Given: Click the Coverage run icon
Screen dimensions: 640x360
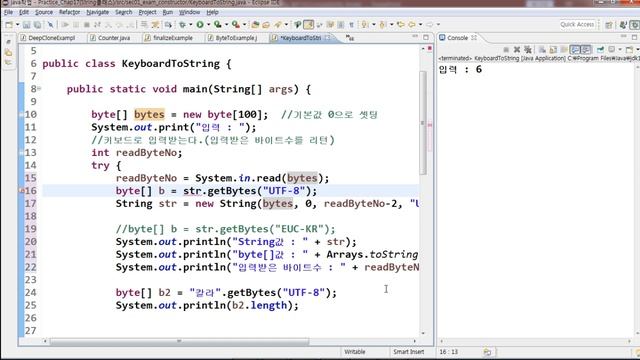Looking at the screenshot, I should (x=218, y=24).
